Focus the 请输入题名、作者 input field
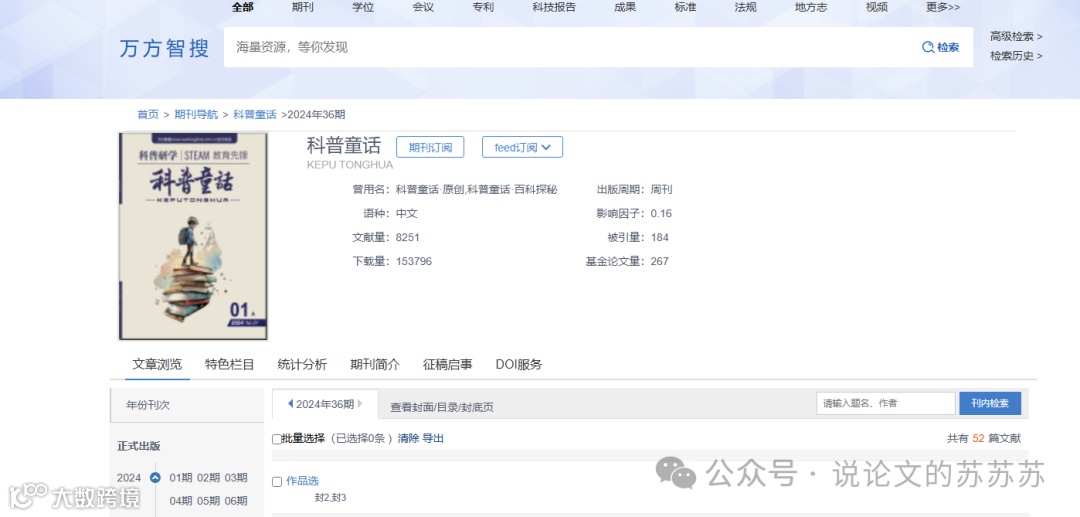This screenshot has height=517, width=1080. 886,403
